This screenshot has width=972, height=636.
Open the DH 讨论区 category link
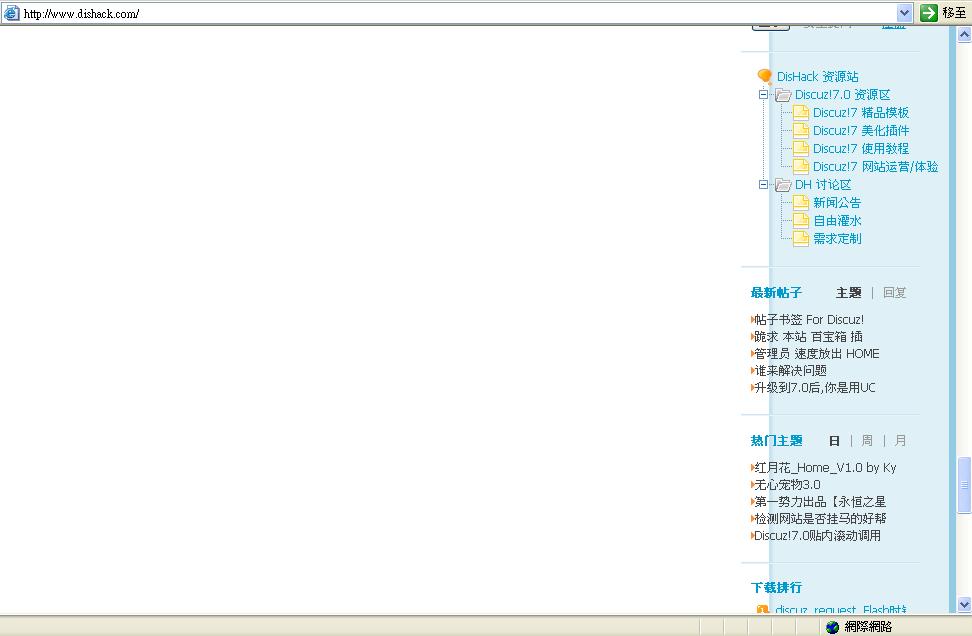(x=823, y=185)
